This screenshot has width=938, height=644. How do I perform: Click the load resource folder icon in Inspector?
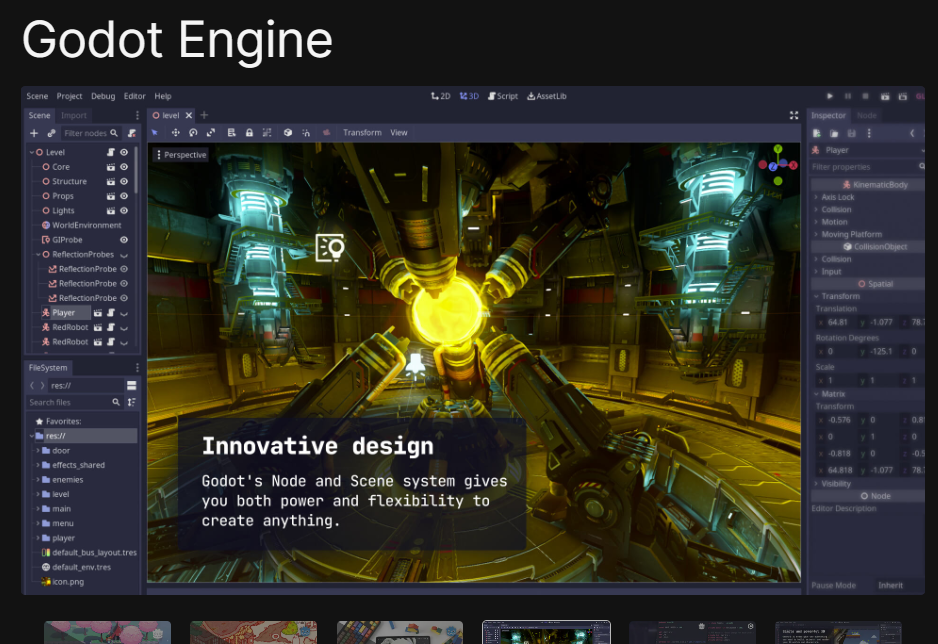pyautogui.click(x=834, y=133)
